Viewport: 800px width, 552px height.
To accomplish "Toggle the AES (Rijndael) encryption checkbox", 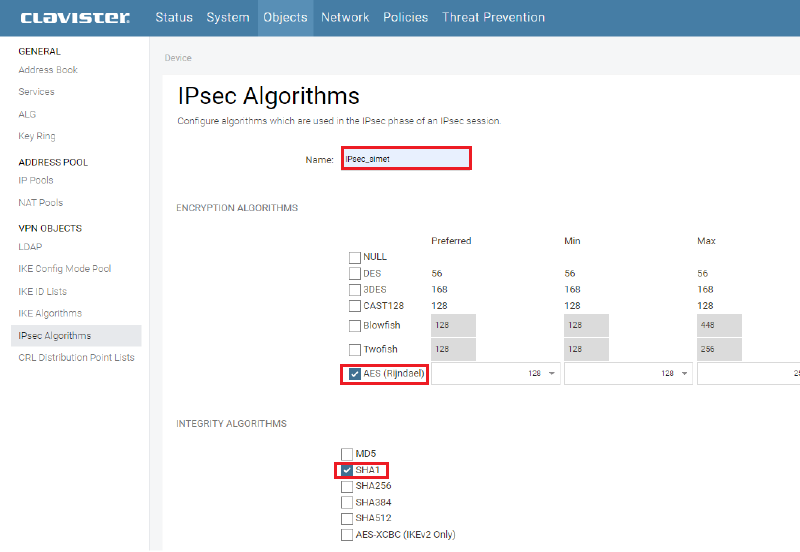I will (355, 374).
